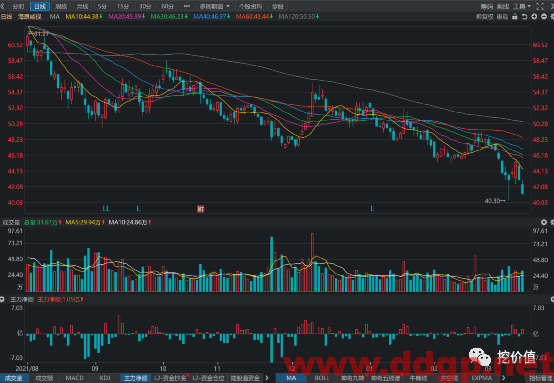The image size is (554, 383).
Task: Switch to the 分时 intraday view
Action: coord(18,6)
